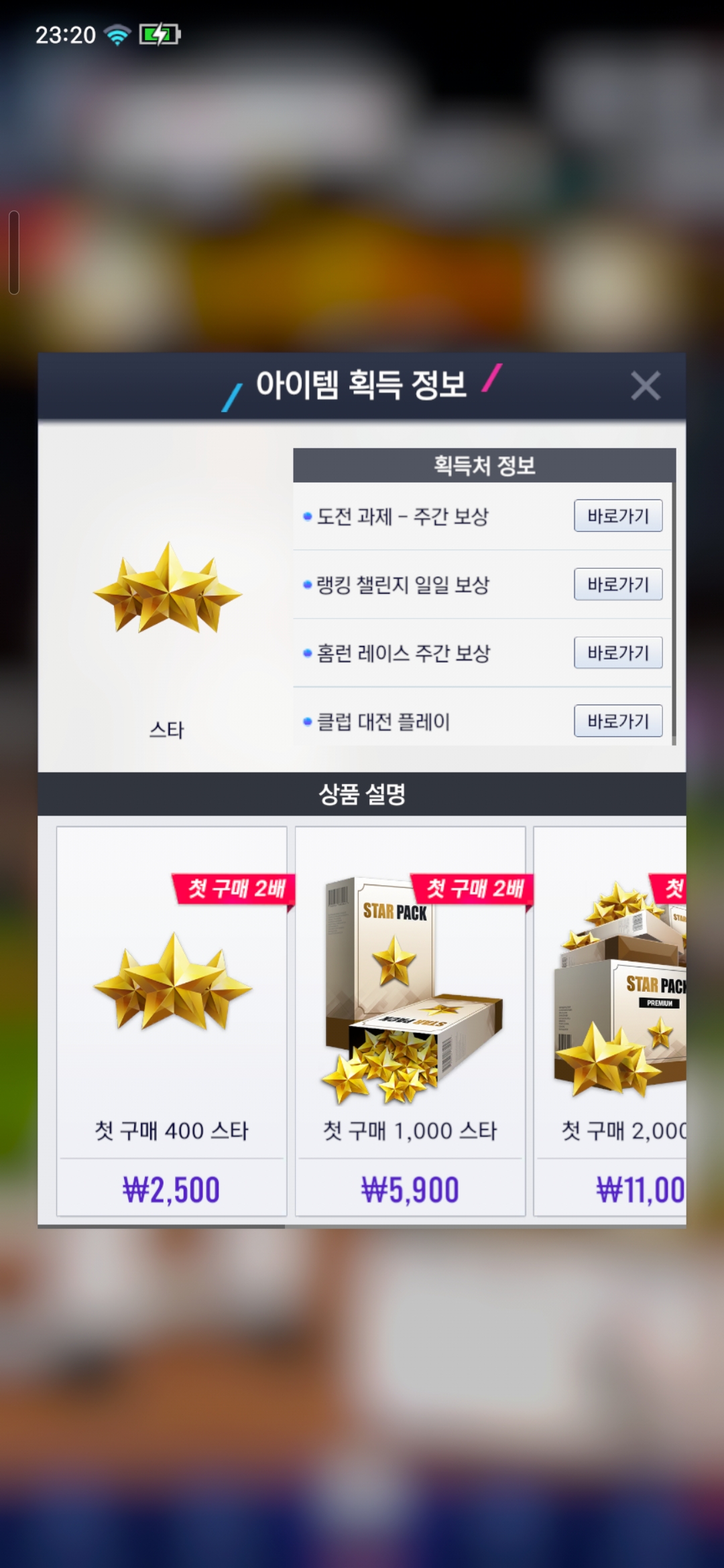Buy 400 스타 for ₩2,500
Viewport: 724px width, 1568px height.
tap(172, 1189)
